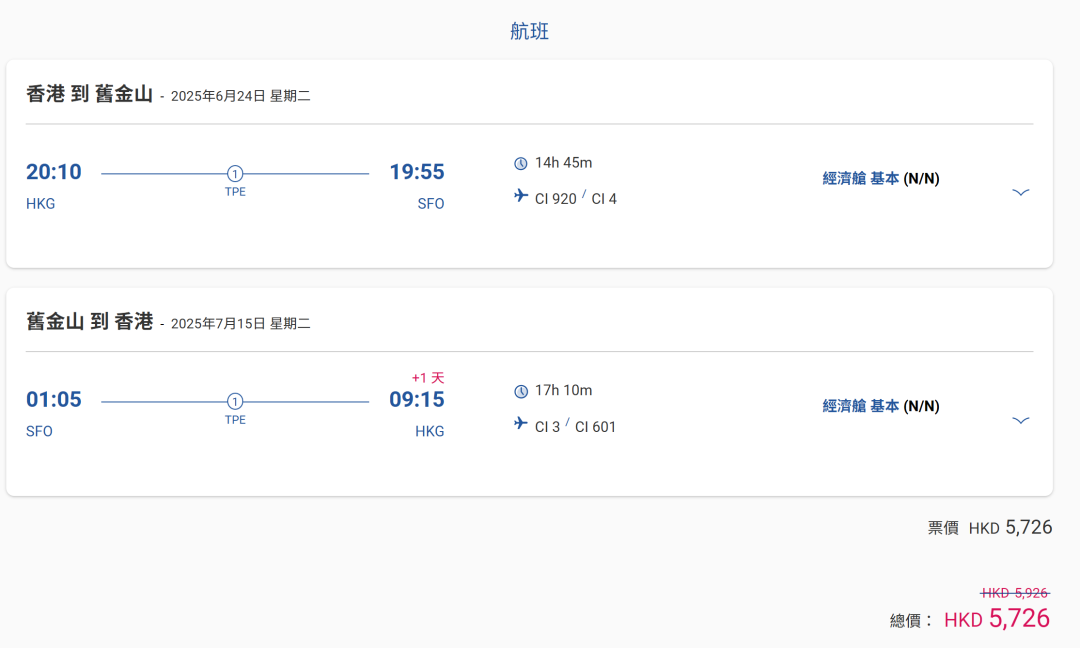Click the outbound TPE stopover circle icon
This screenshot has height=648, width=1080.
235,174
